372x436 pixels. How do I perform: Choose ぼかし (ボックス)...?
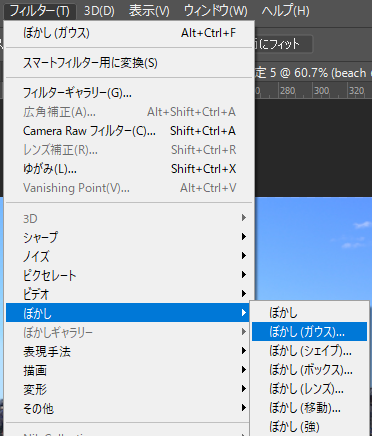(x=309, y=370)
